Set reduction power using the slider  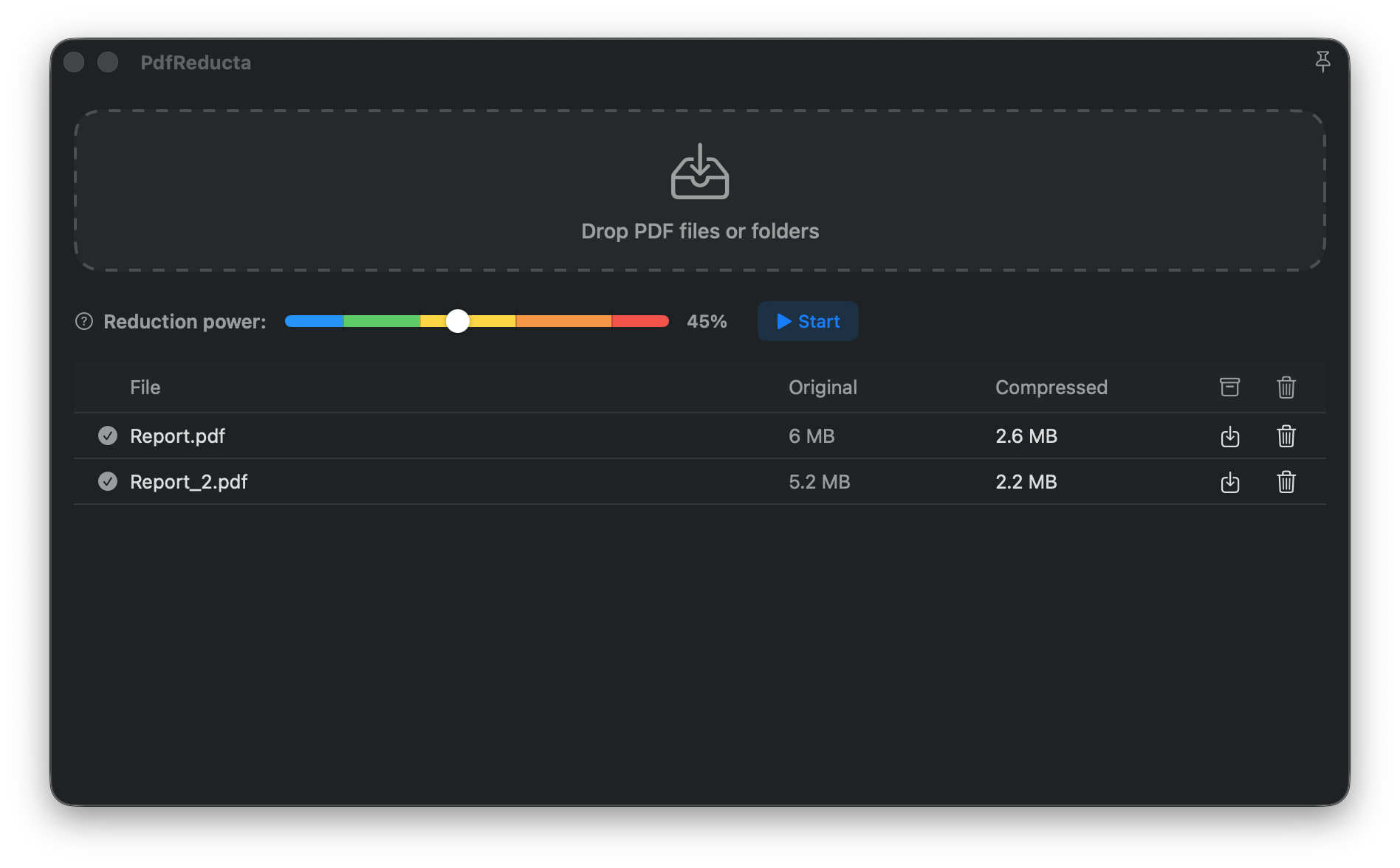pos(458,321)
